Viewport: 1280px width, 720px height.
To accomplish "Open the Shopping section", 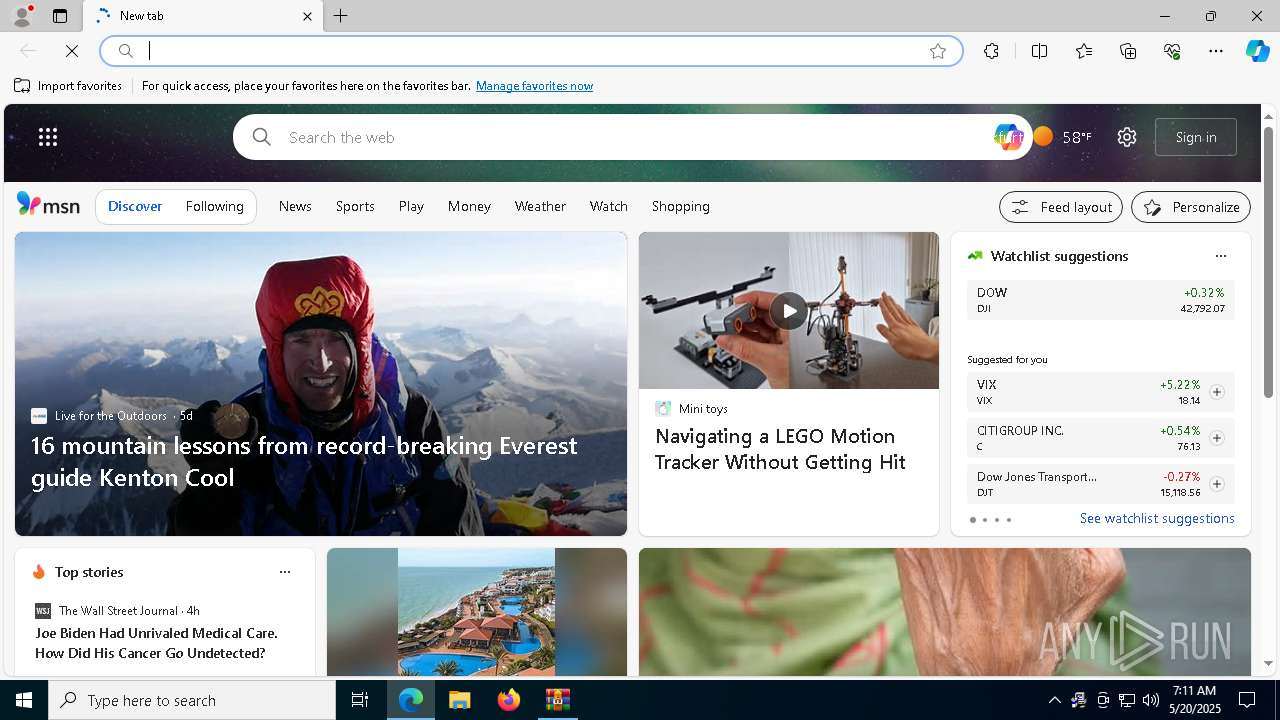I will [681, 206].
